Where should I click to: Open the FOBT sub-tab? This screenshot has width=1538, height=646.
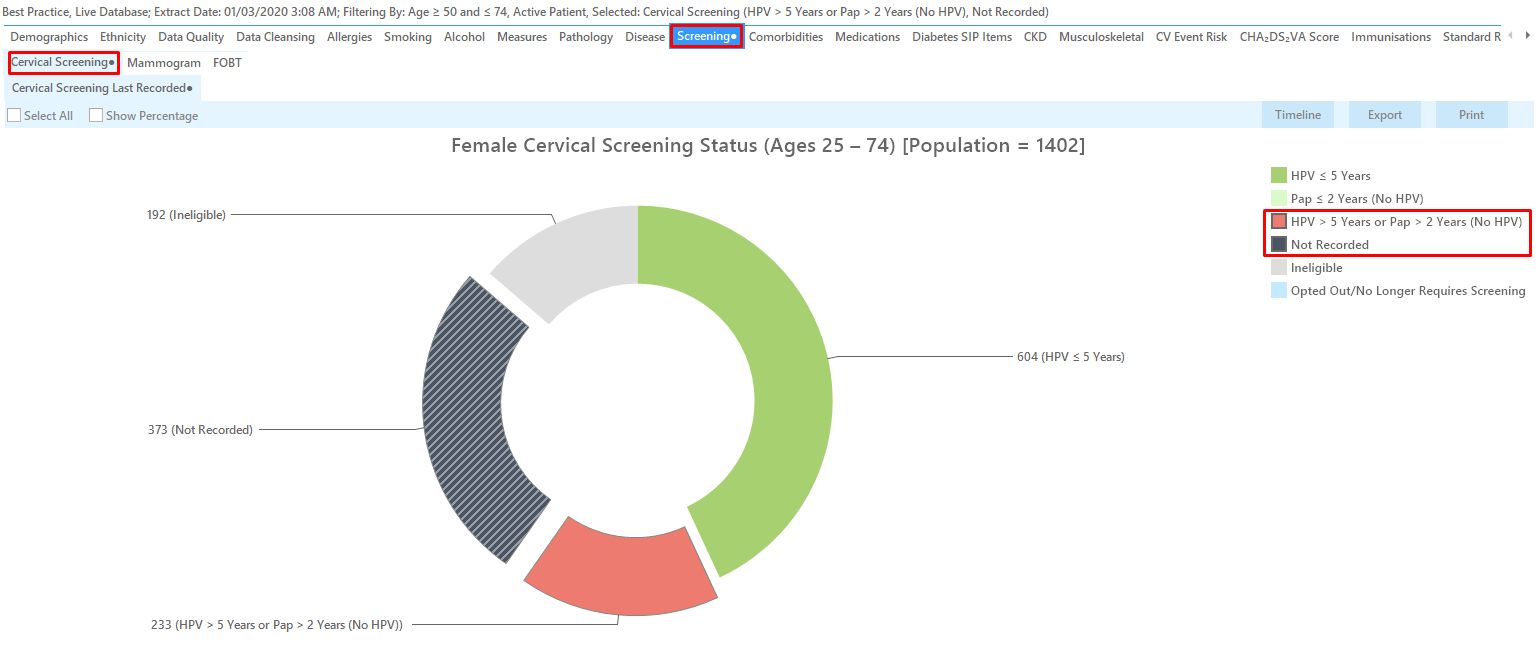tap(227, 62)
